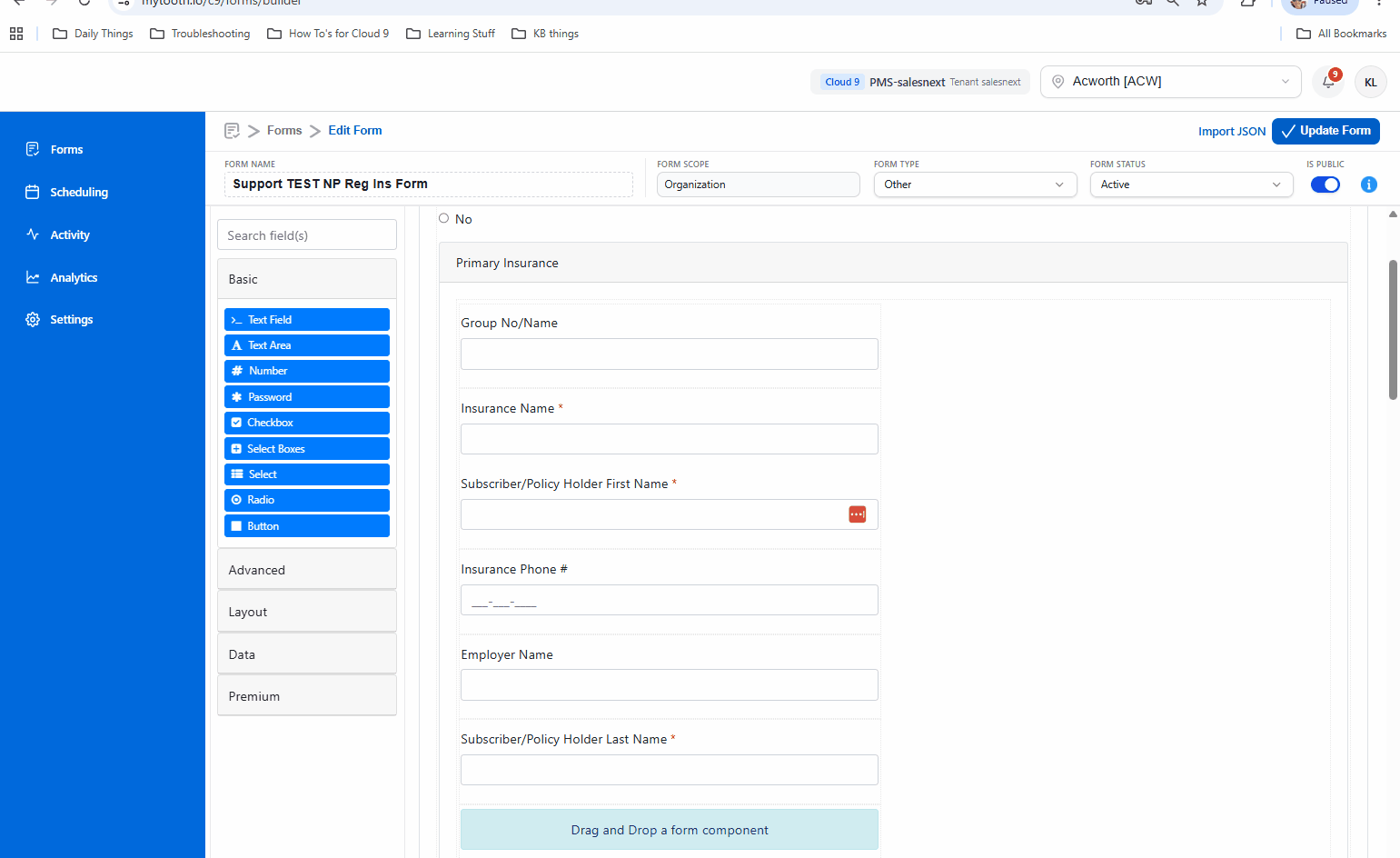1400x858 pixels.
Task: Click the Cloud 9 tenant badge
Action: pos(842,82)
